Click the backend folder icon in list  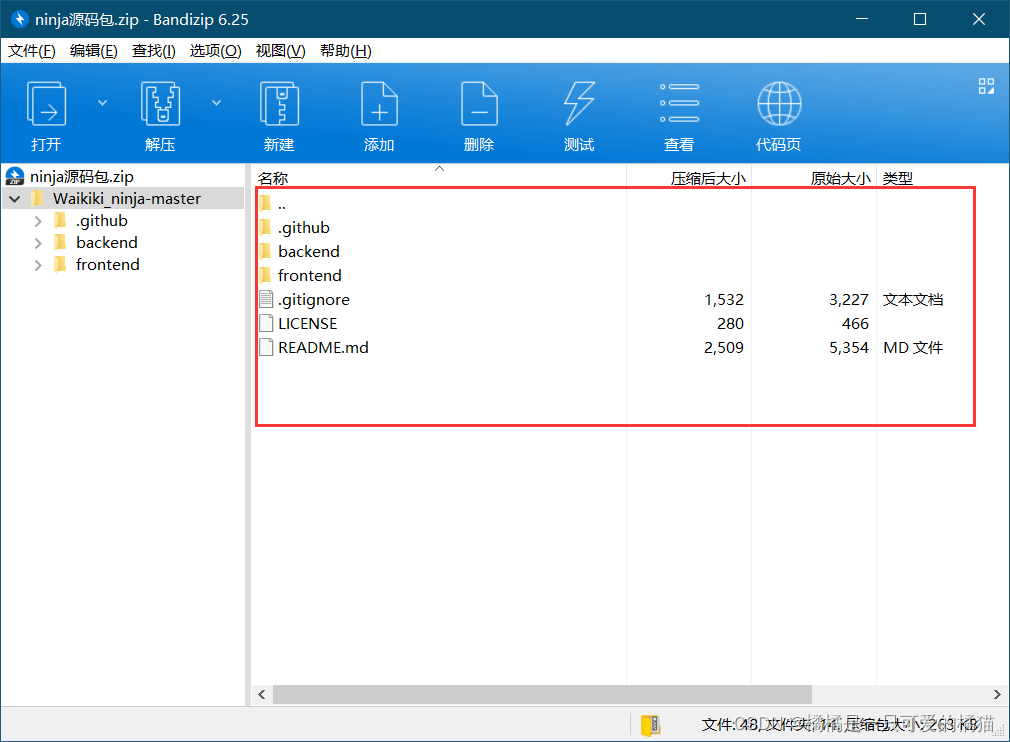tap(265, 251)
